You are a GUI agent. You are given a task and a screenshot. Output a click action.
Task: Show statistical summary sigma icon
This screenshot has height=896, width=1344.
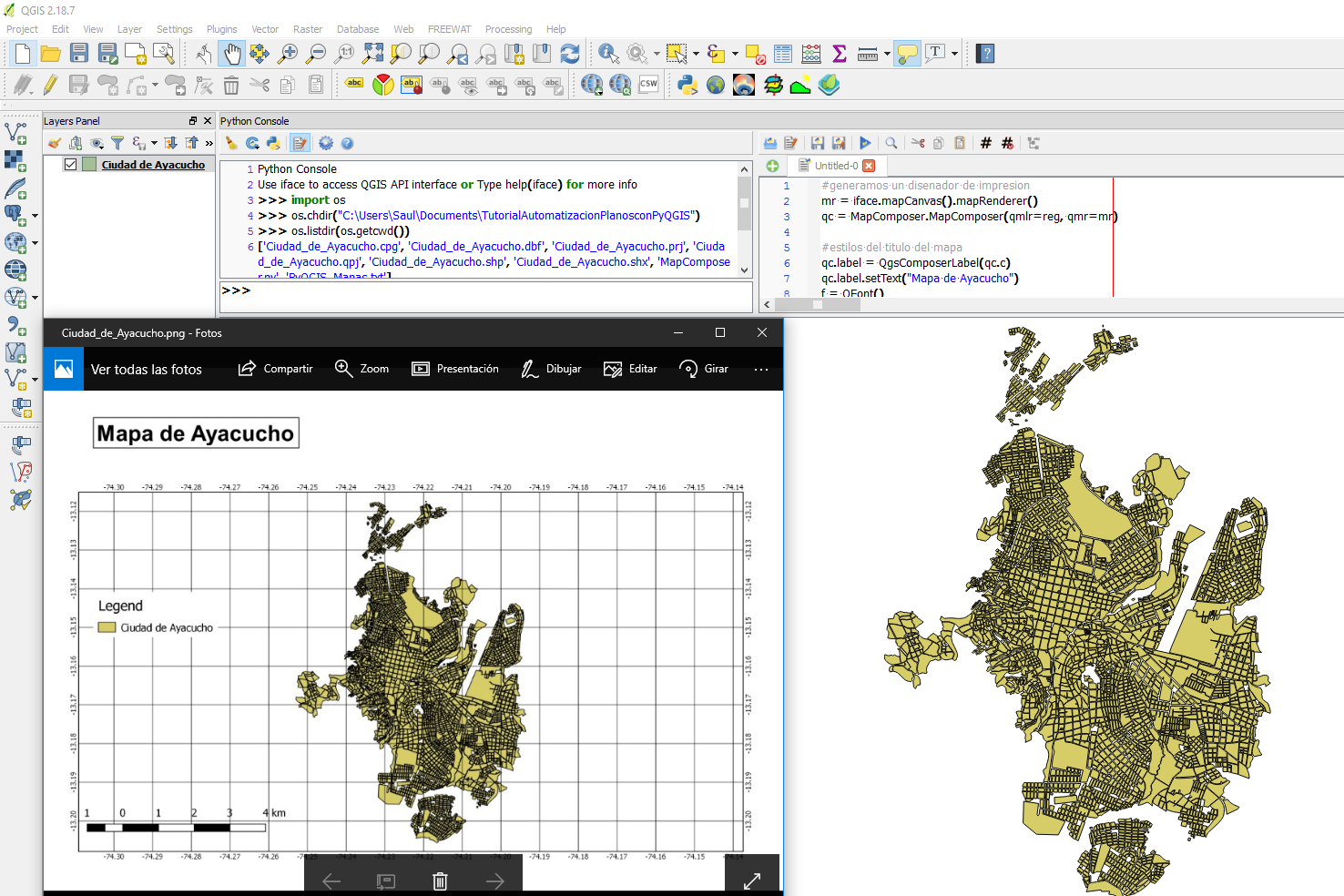[840, 54]
